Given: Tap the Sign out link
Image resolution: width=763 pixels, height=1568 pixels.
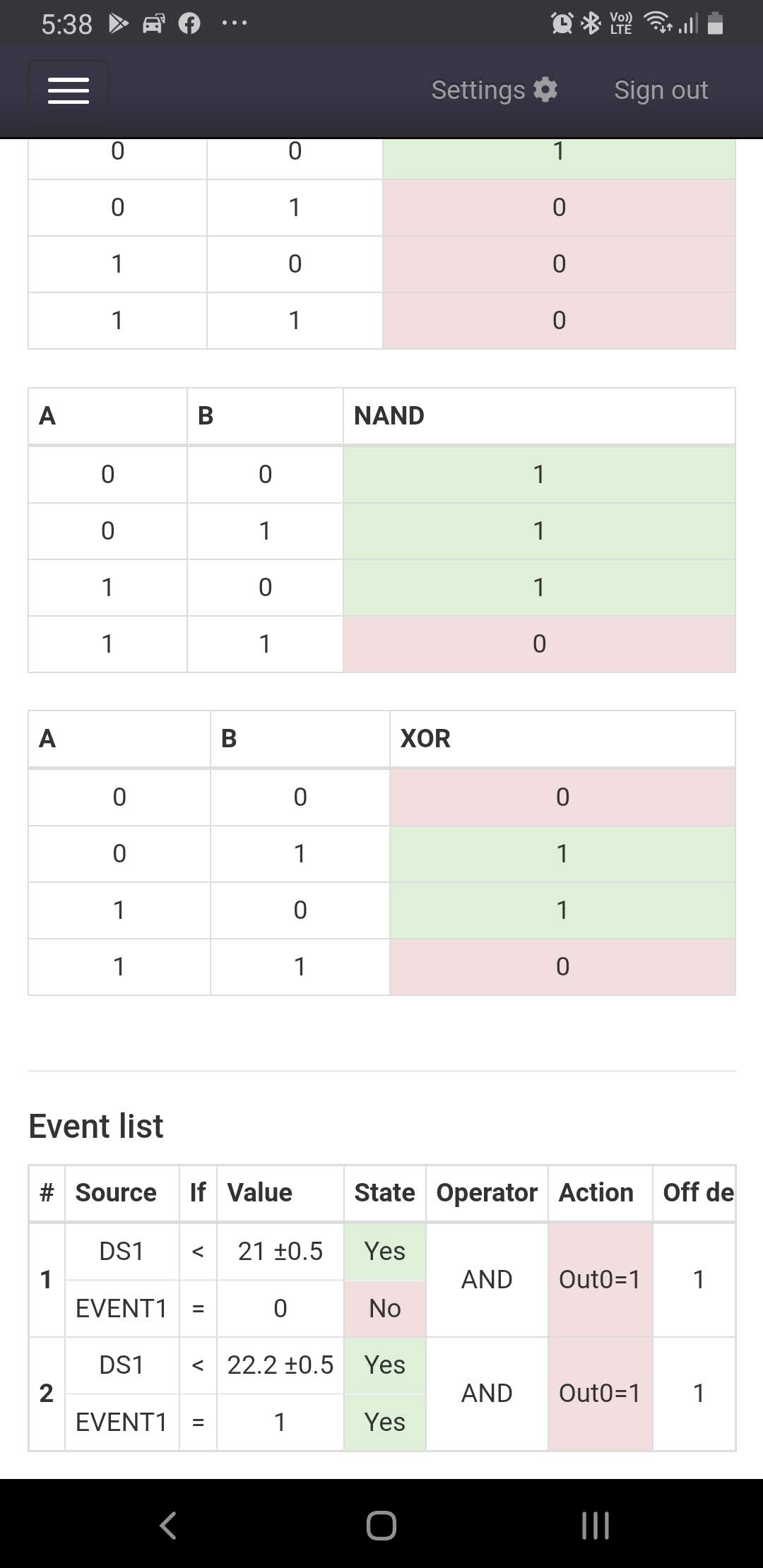Looking at the screenshot, I should 661,90.
